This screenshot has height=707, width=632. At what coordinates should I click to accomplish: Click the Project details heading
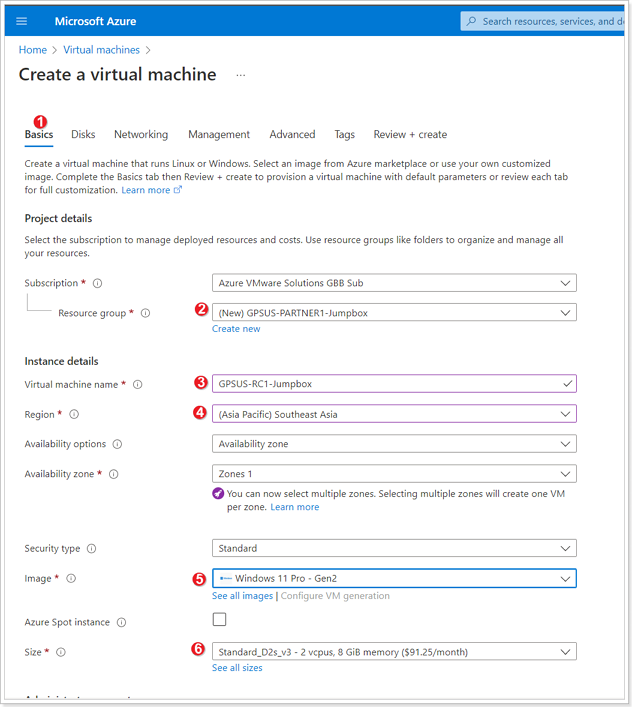(58, 218)
